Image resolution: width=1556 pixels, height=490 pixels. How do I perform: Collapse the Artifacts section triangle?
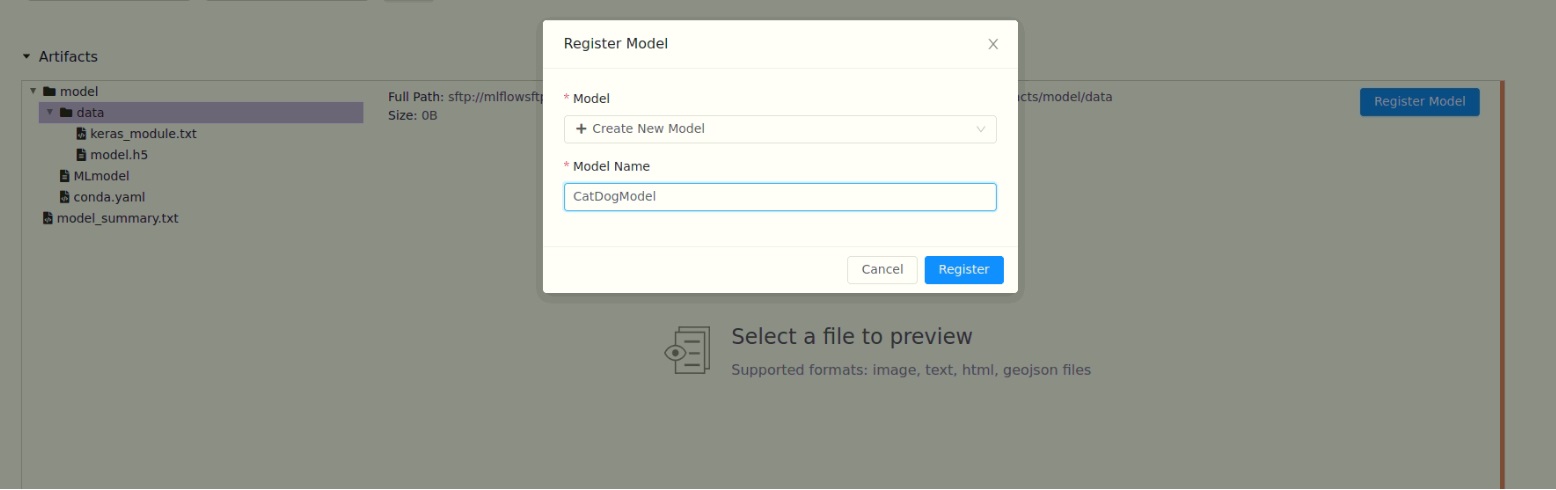coord(27,57)
